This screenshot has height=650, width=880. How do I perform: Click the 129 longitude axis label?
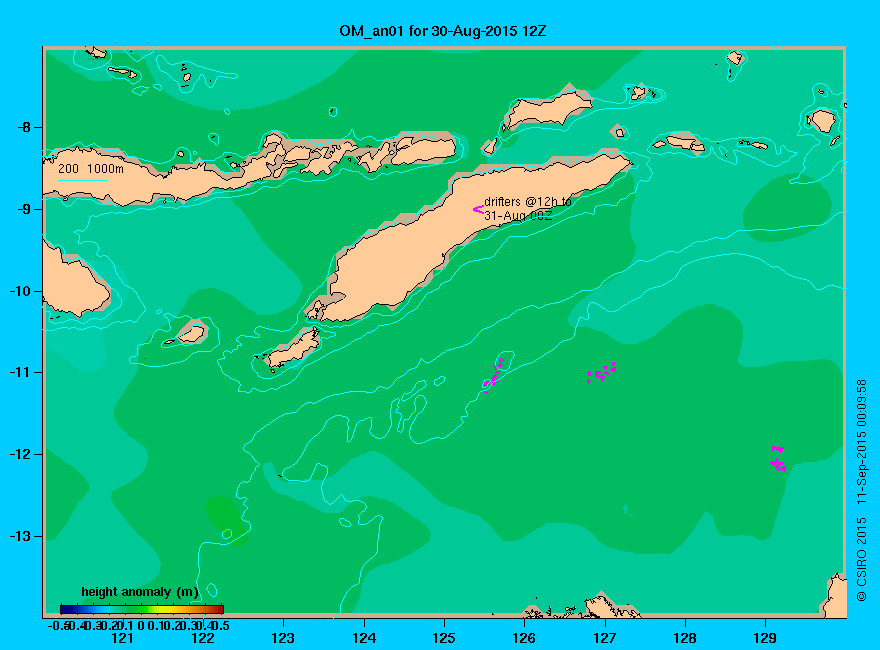click(765, 638)
